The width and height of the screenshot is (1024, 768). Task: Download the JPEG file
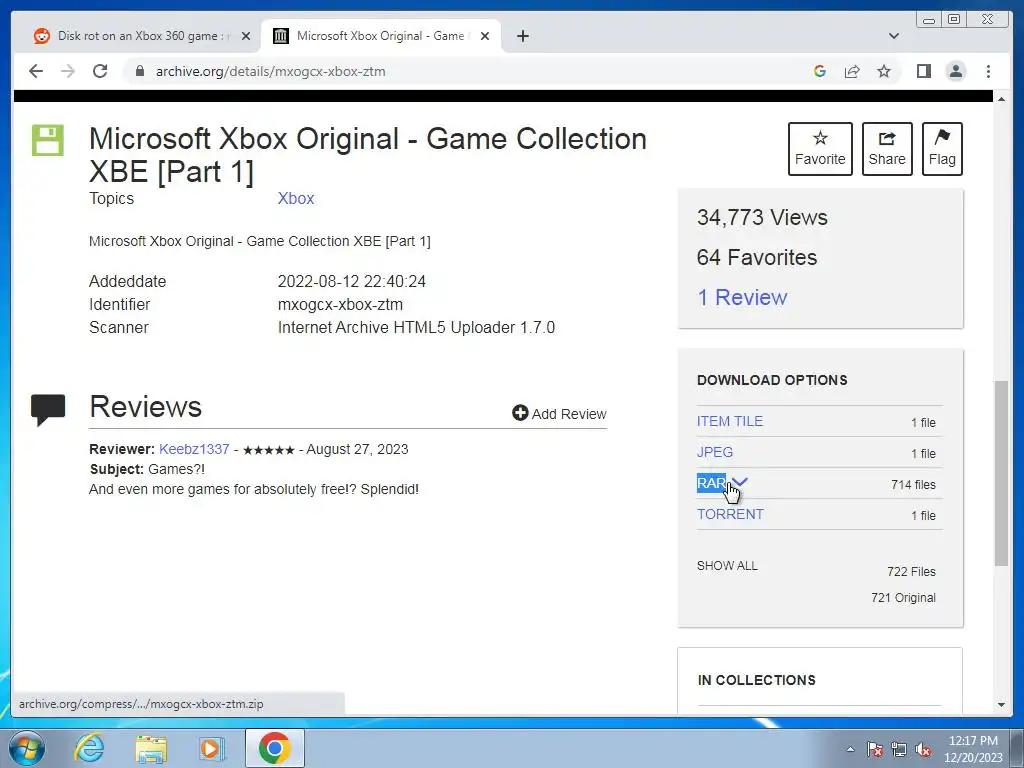tap(714, 452)
